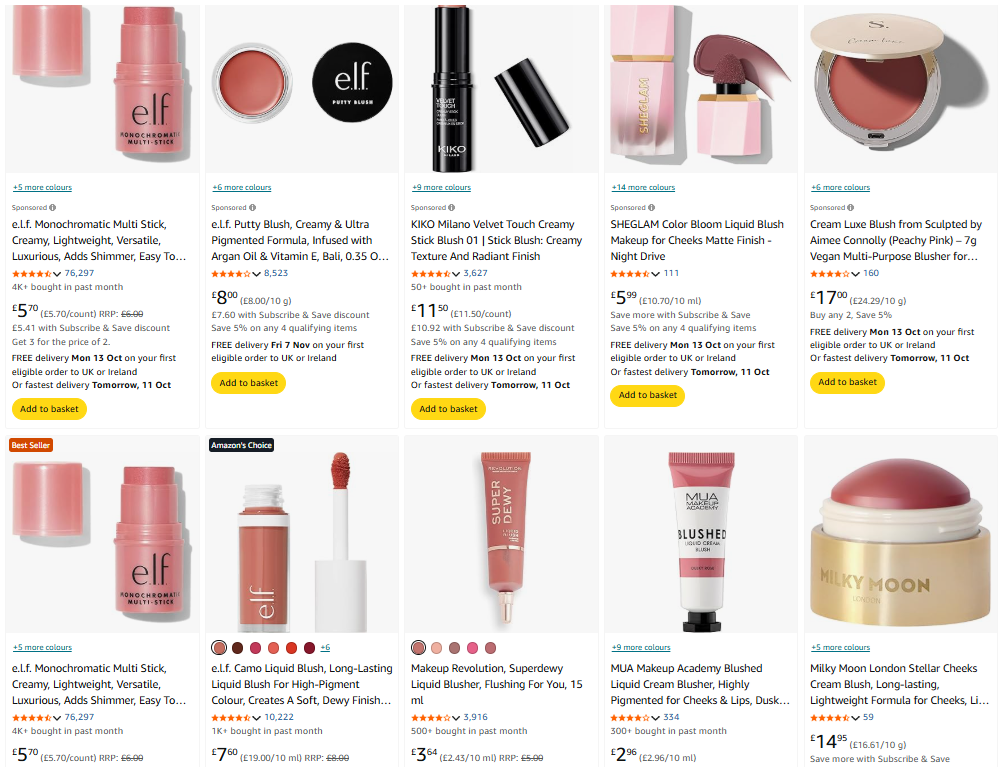Open +6 more swatches for e.l.f. Camo Blush

pos(325,648)
